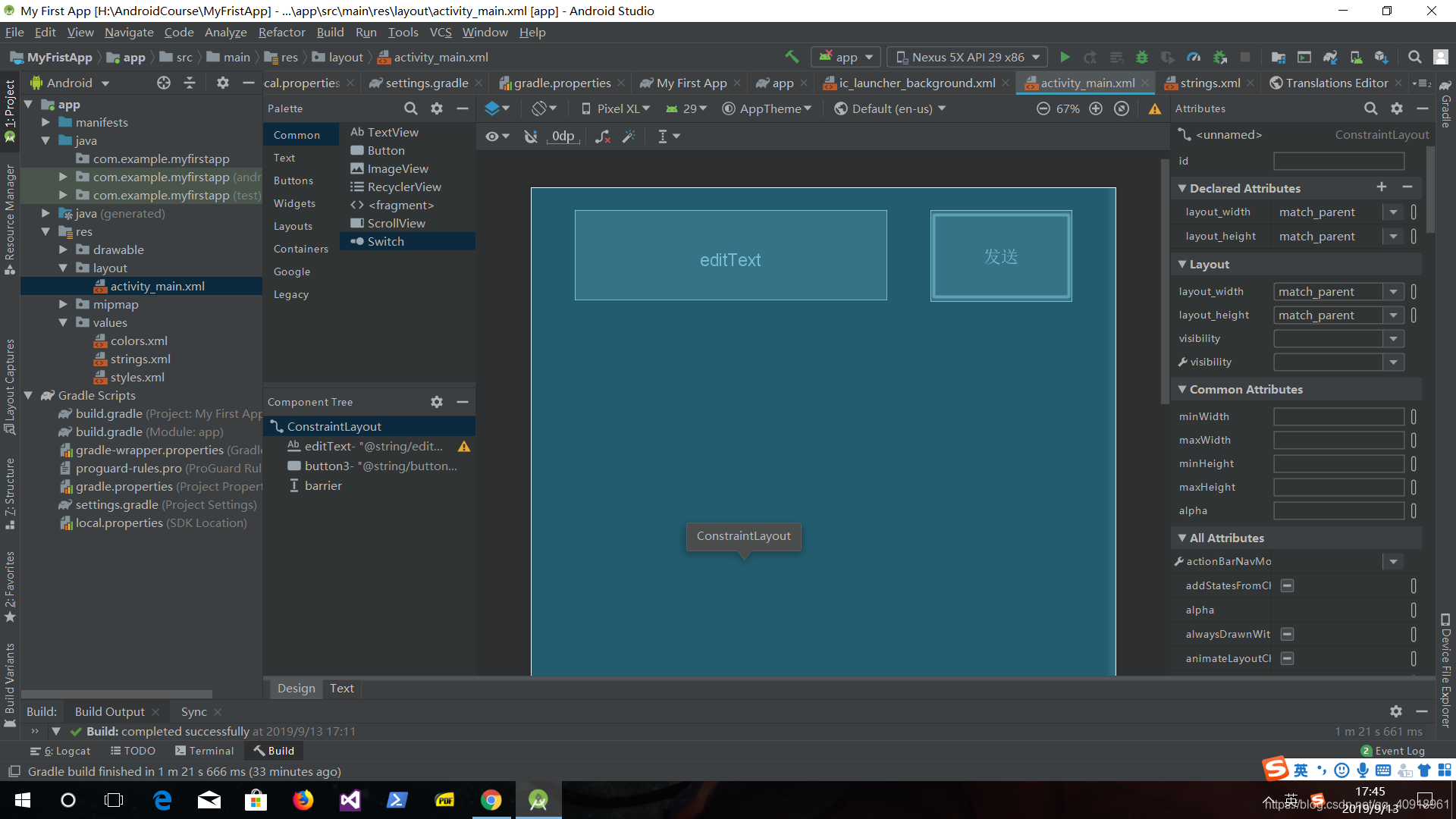Collapse Common Attributes section
This screenshot has width=1456, height=819.
(x=1182, y=389)
